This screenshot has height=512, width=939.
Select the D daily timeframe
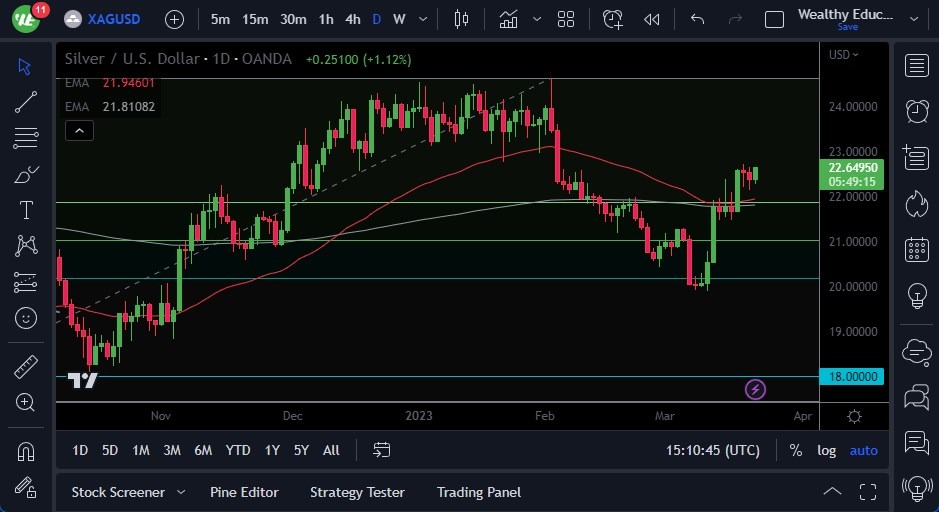coord(377,19)
